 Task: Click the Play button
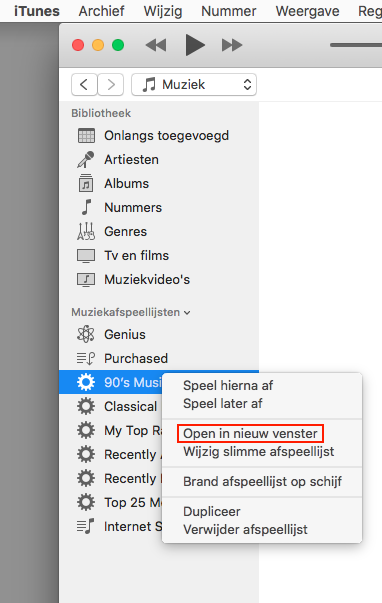pos(195,45)
